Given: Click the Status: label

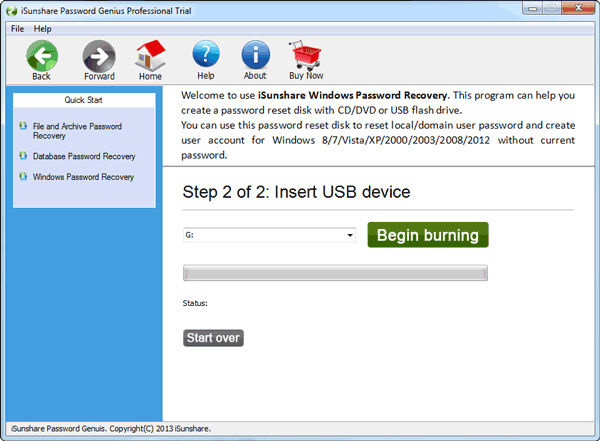Looking at the screenshot, I should (x=195, y=303).
